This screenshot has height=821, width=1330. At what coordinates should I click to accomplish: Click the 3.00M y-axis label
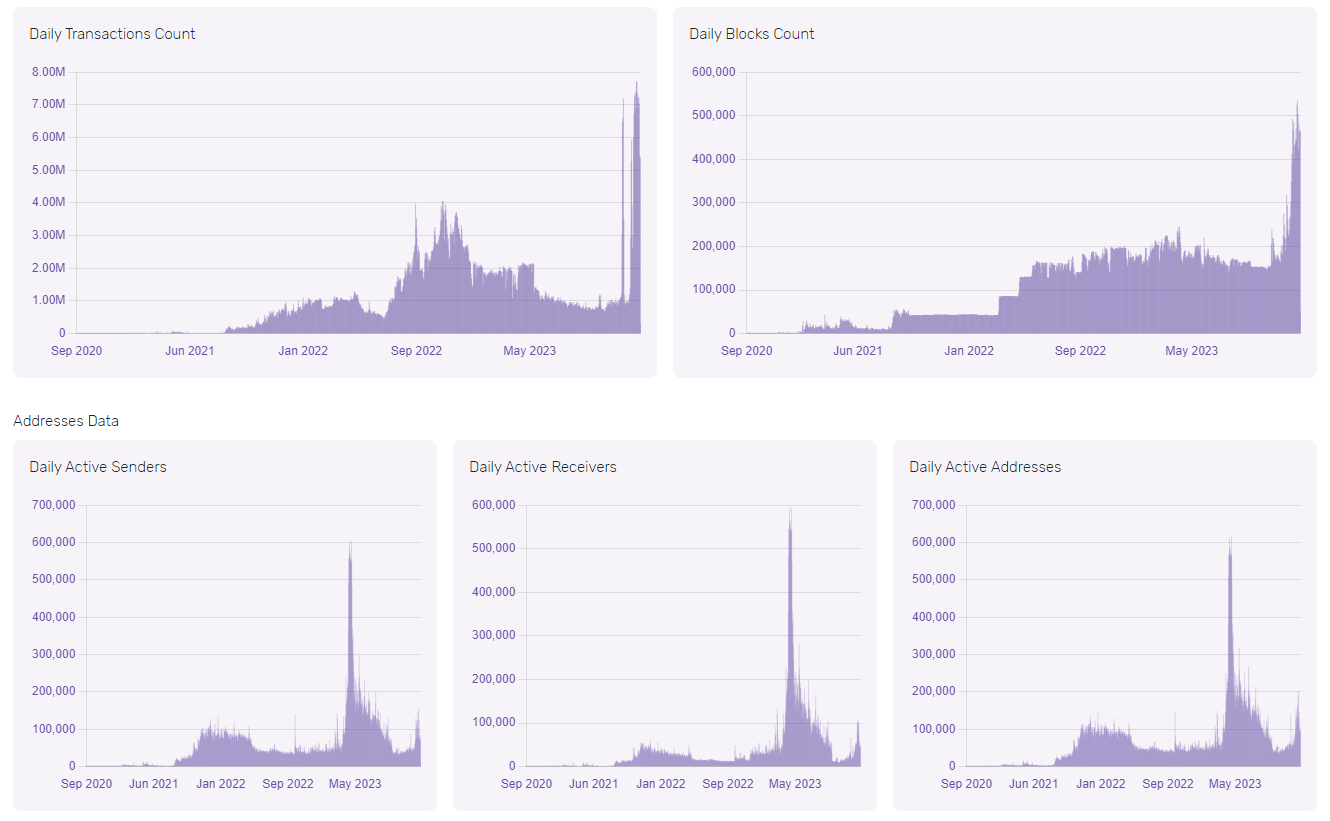48,235
